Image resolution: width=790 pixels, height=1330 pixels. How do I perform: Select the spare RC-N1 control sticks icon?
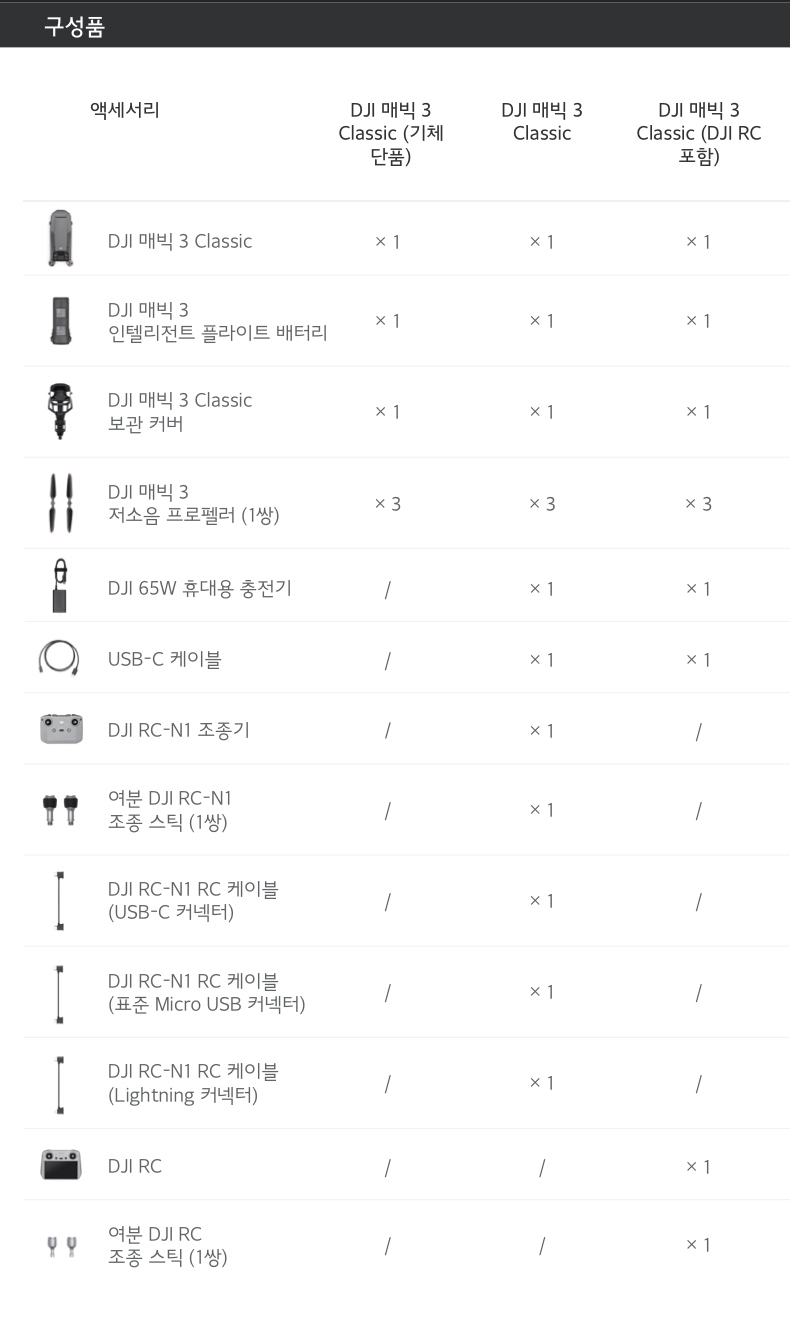(60, 809)
